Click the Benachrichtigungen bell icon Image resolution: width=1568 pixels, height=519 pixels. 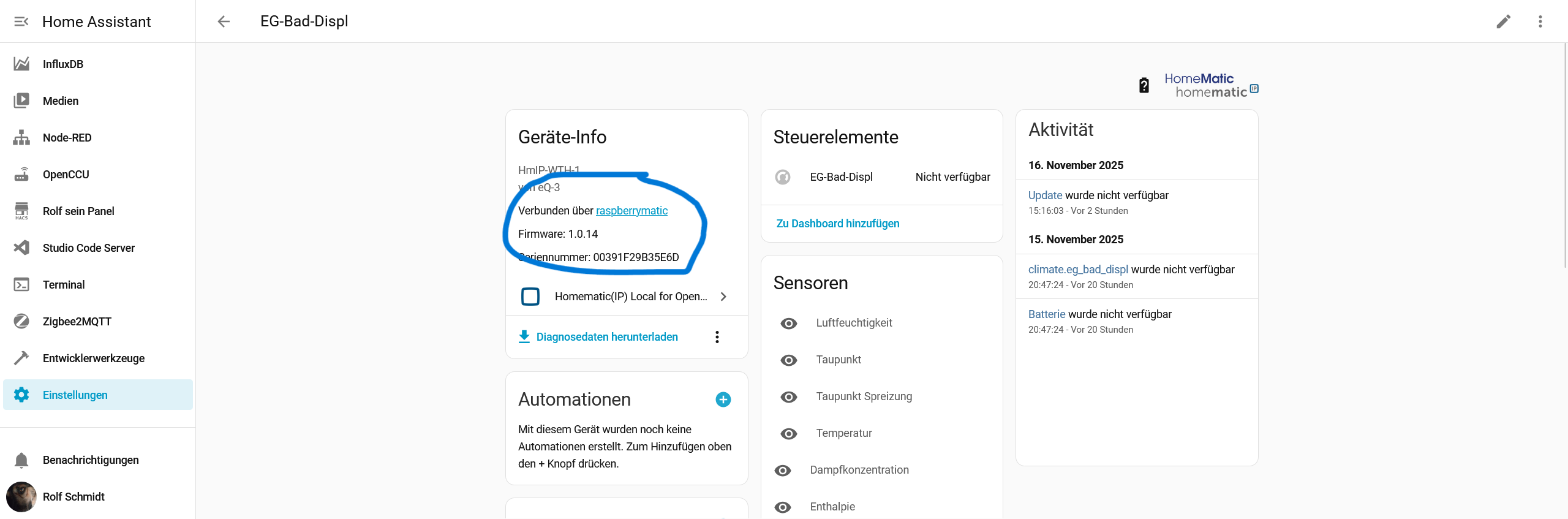21,460
